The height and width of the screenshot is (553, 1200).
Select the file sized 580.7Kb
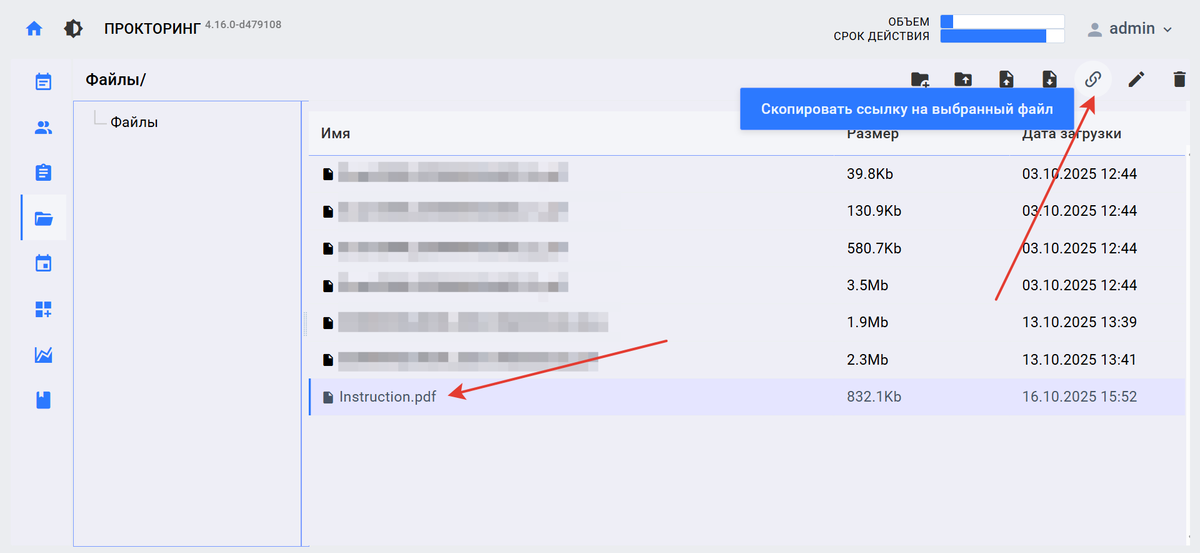452,248
